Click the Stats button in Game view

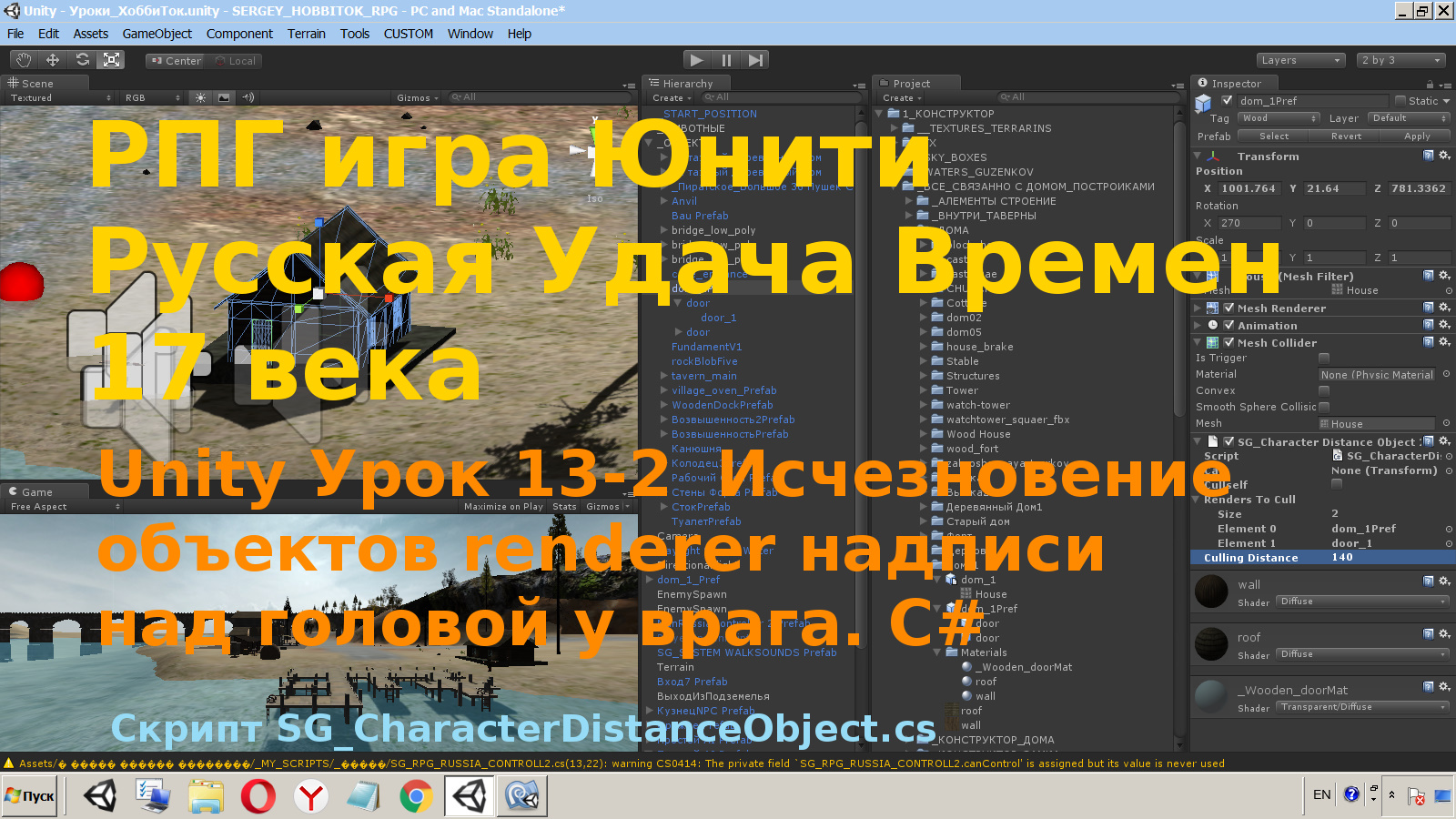coord(564,507)
